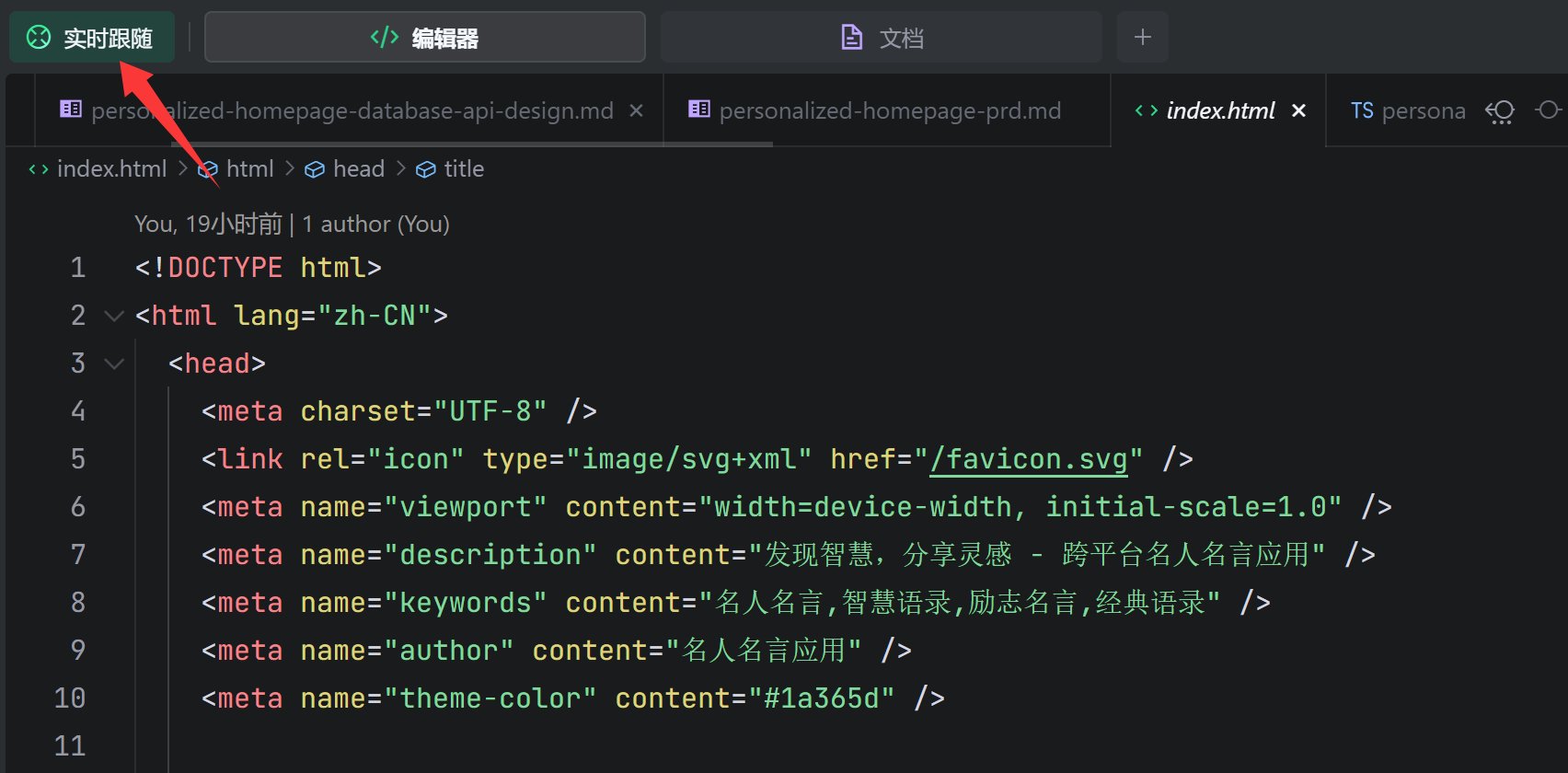Viewport: 1568px width, 773px height.
Task: Click the go to previous change icon
Action: pos(1499,111)
